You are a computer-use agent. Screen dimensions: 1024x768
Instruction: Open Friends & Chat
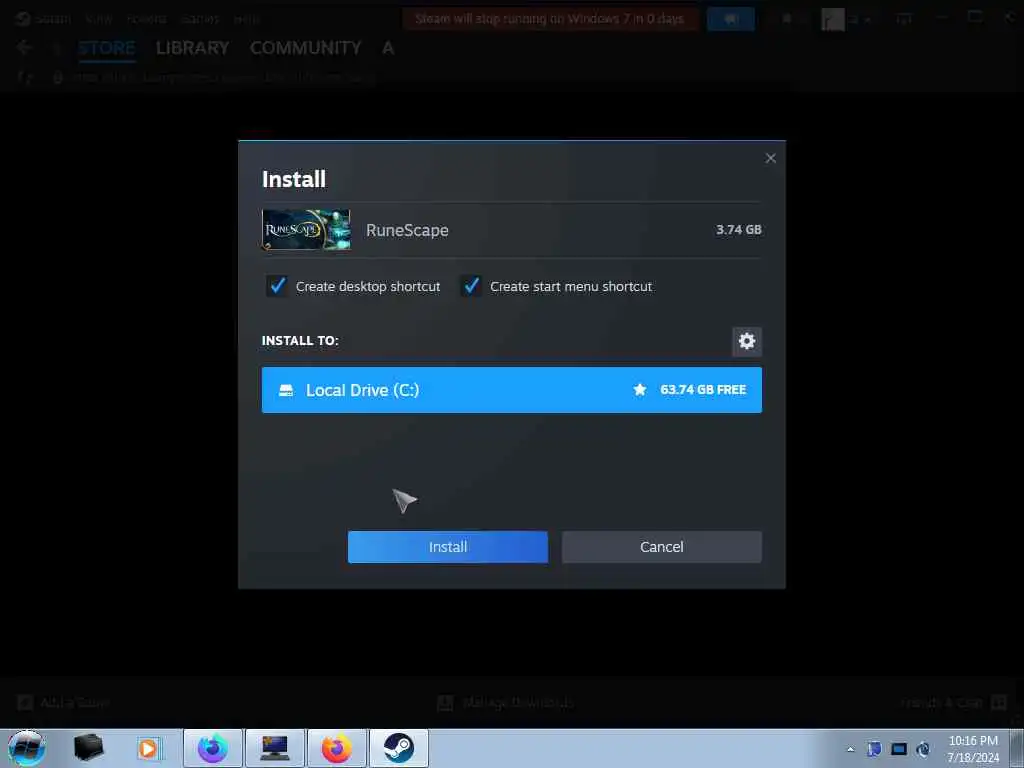[x=953, y=703]
